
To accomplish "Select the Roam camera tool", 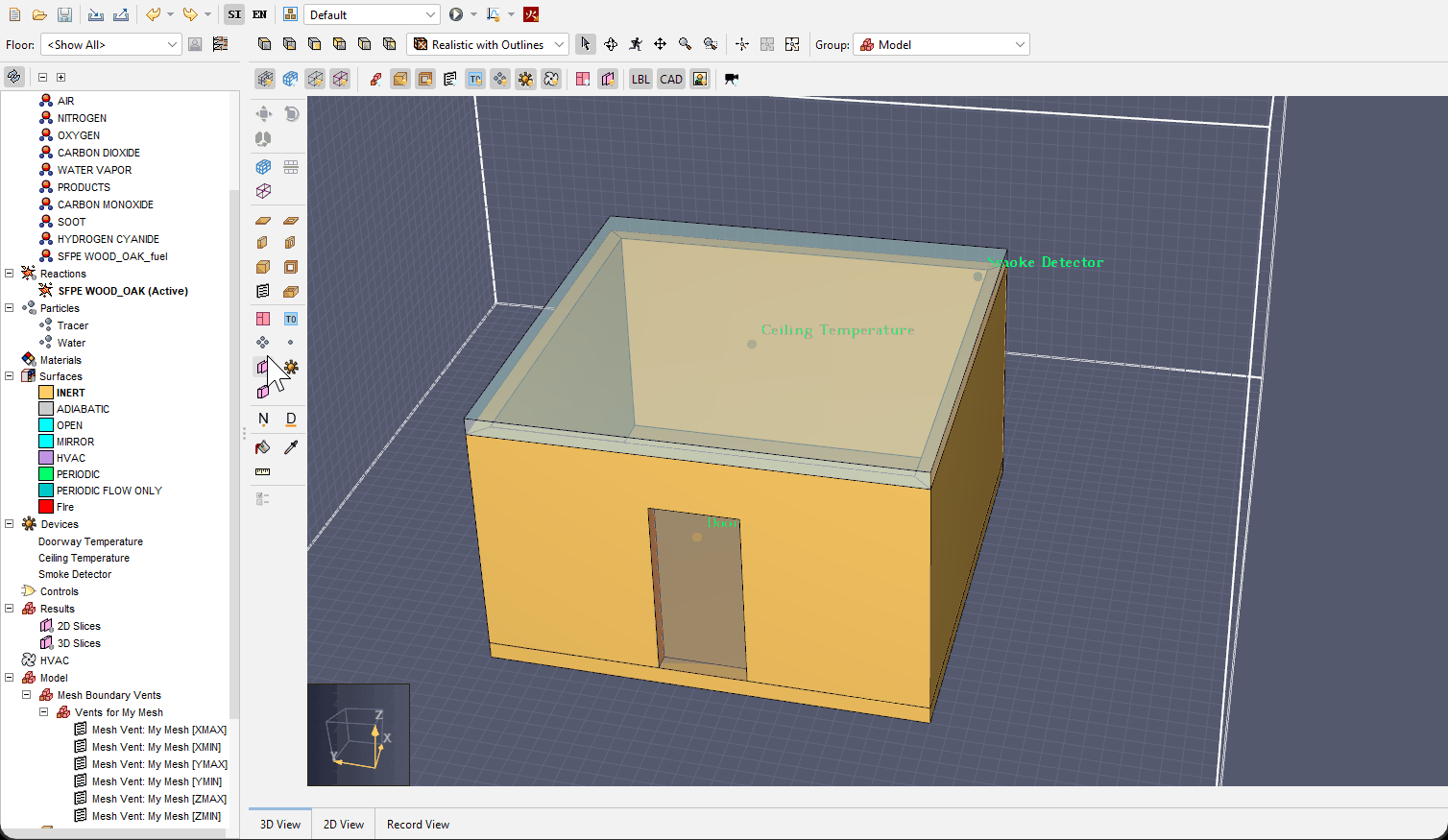I will tap(636, 44).
